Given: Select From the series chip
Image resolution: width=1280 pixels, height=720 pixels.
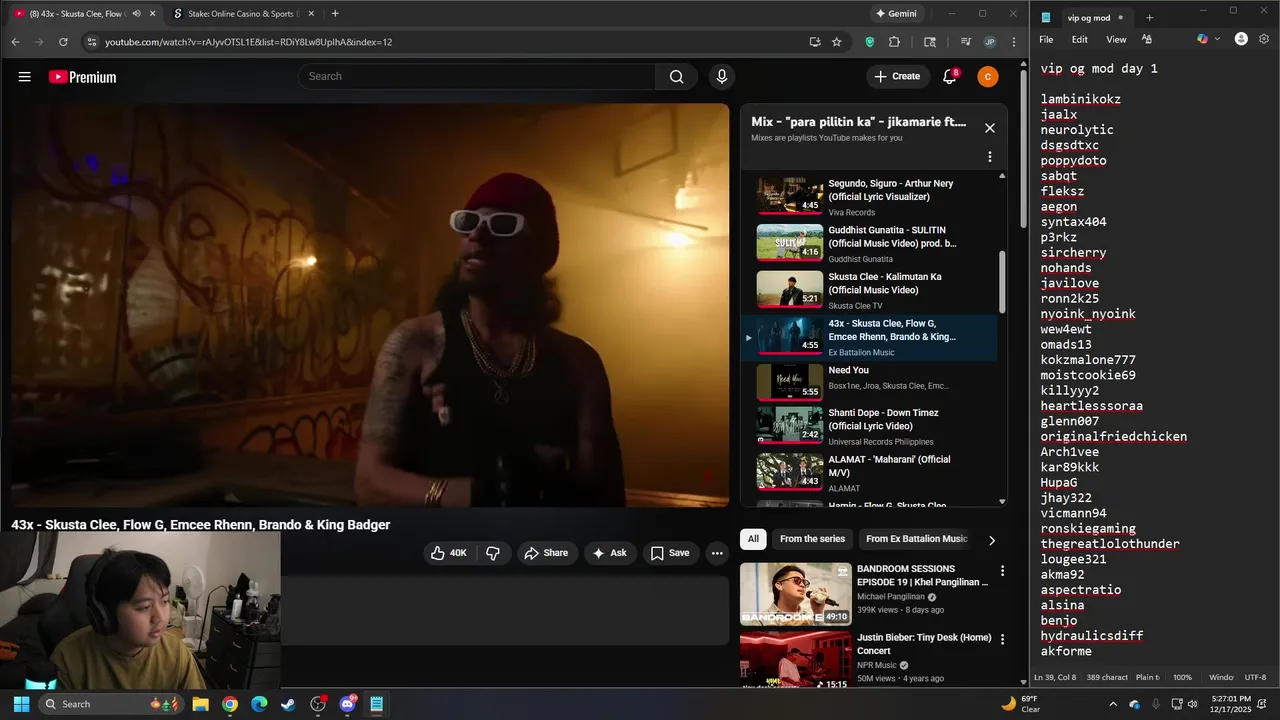Looking at the screenshot, I should (812, 539).
